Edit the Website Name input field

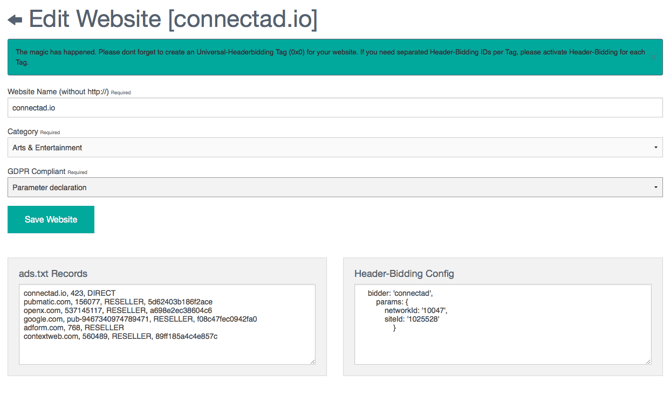click(335, 108)
